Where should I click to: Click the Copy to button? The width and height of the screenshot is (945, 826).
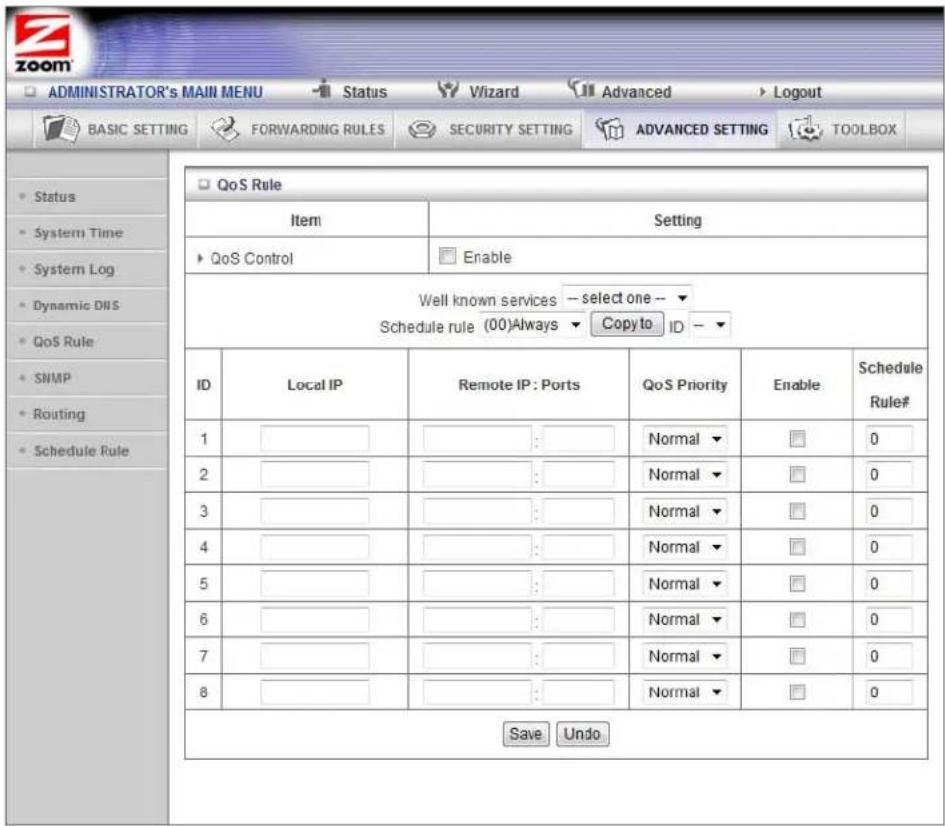627,324
